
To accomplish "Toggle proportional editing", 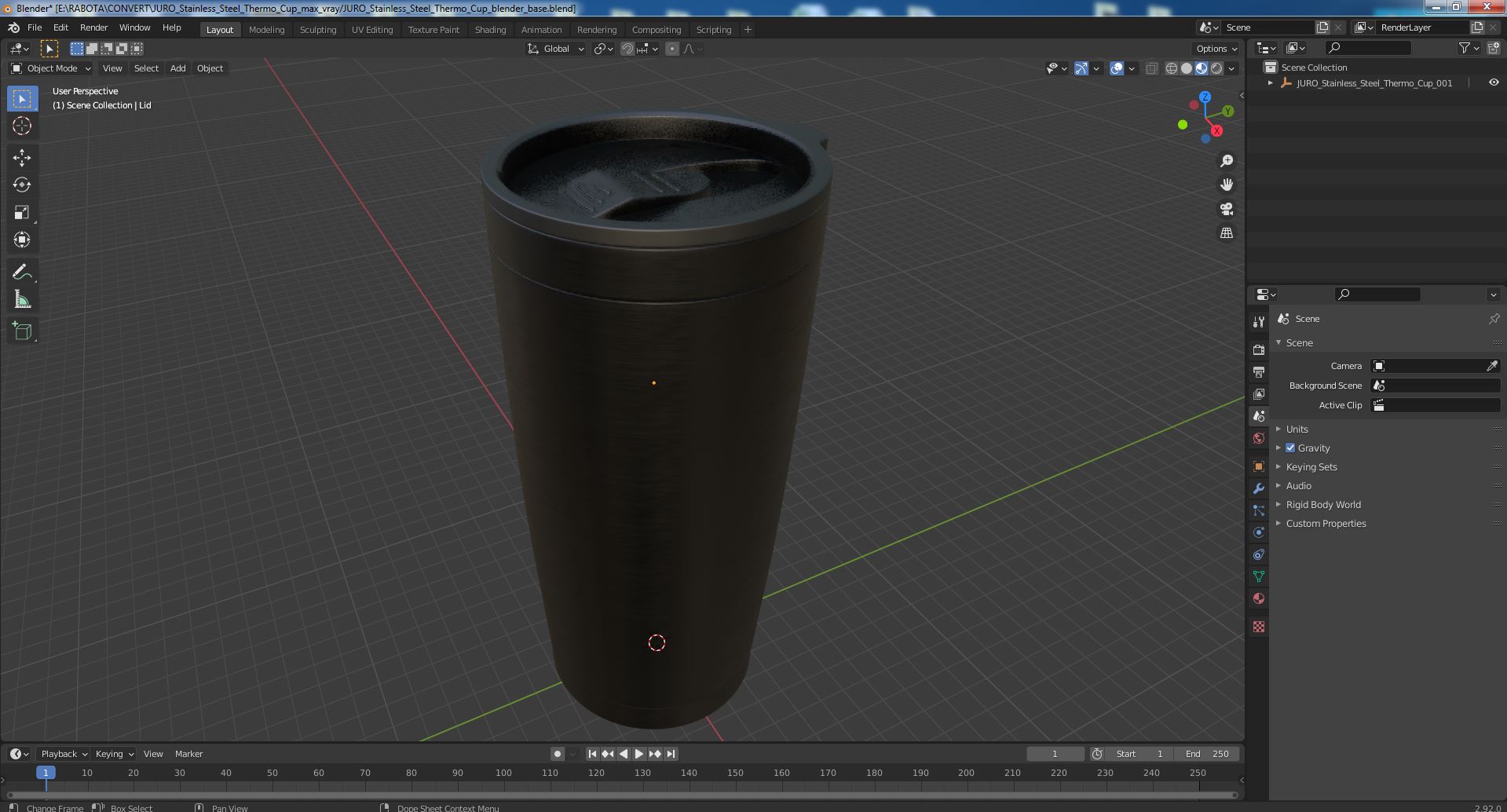I will point(672,49).
